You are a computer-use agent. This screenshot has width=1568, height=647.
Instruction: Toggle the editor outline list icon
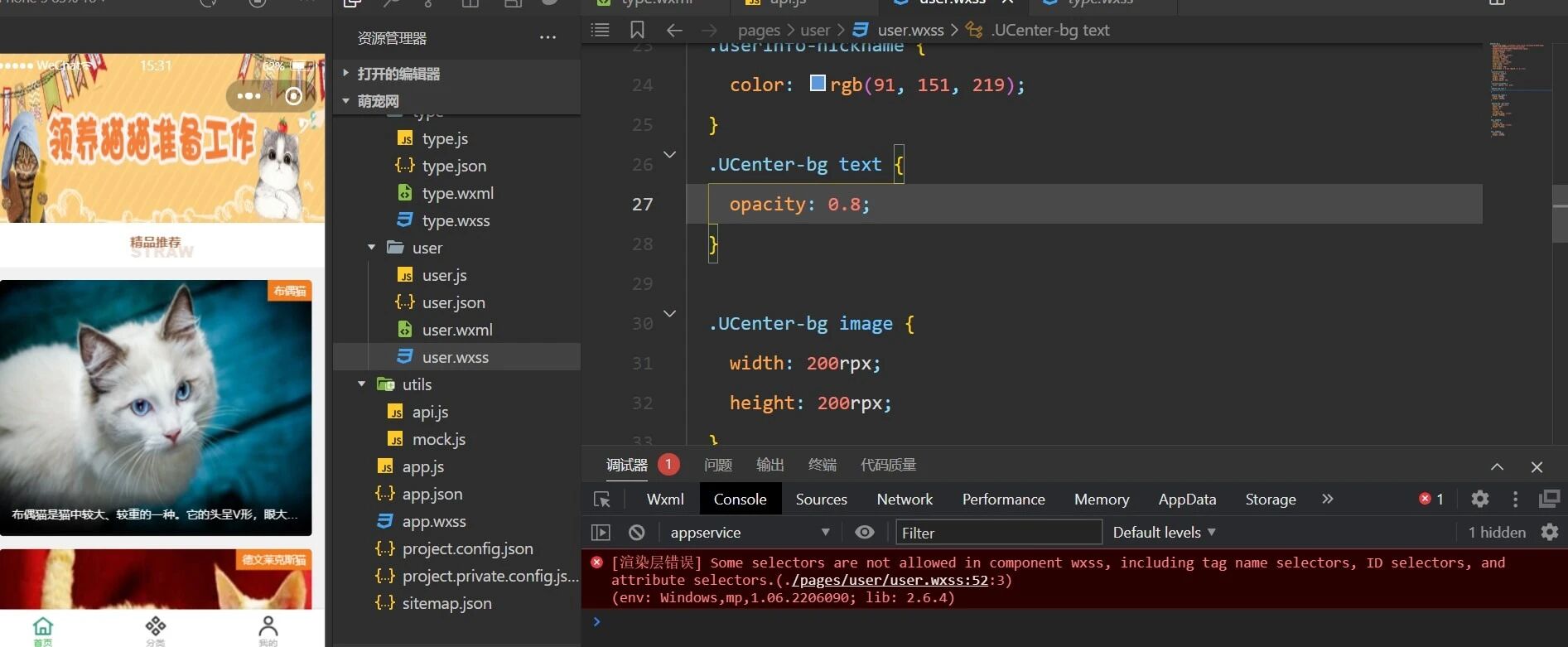(601, 30)
